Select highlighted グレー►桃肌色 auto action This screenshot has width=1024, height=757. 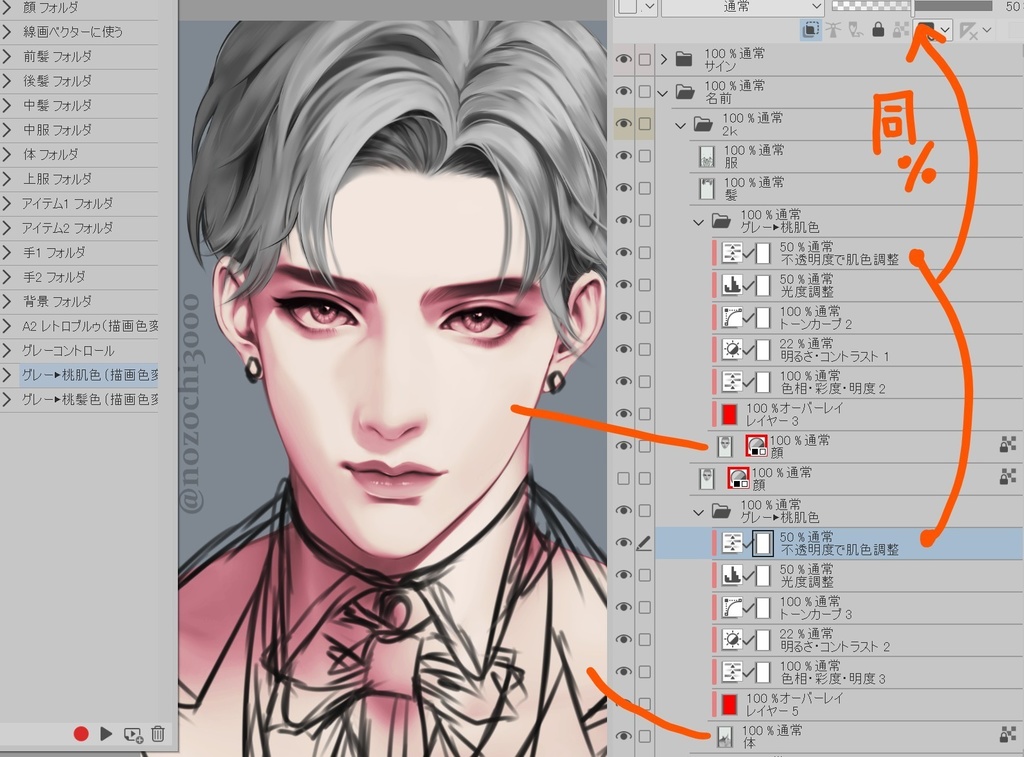tap(89, 374)
